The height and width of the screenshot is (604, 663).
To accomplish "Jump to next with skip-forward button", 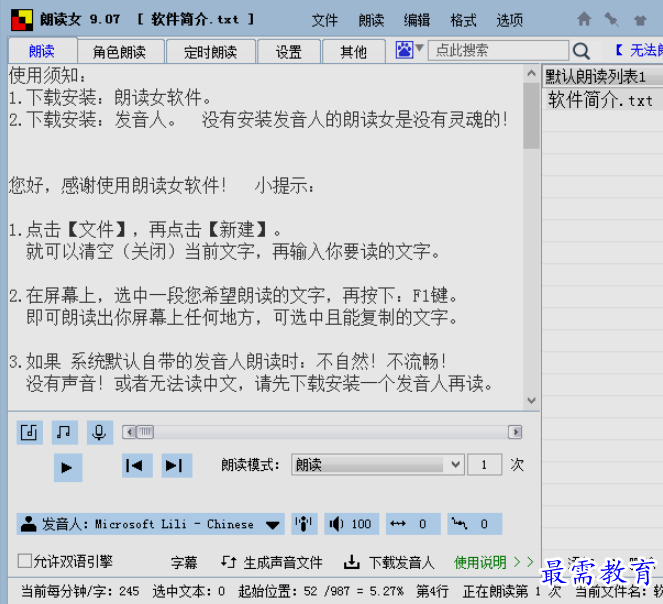I will (x=177, y=466).
